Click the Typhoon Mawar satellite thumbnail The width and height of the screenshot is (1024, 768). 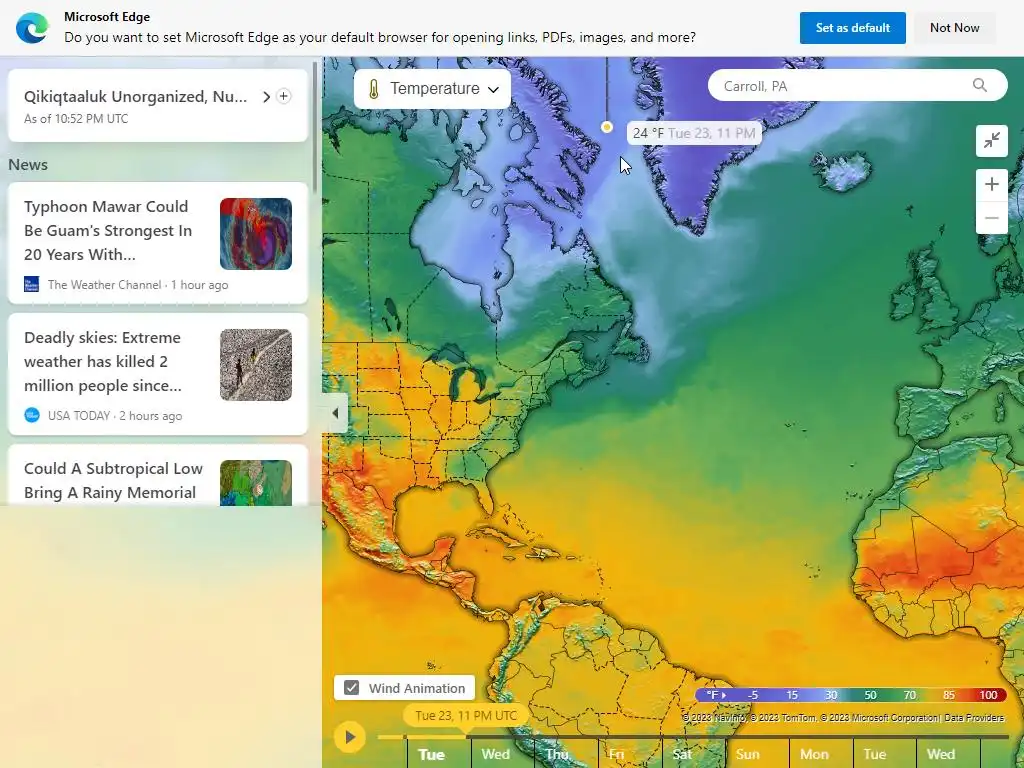256,234
